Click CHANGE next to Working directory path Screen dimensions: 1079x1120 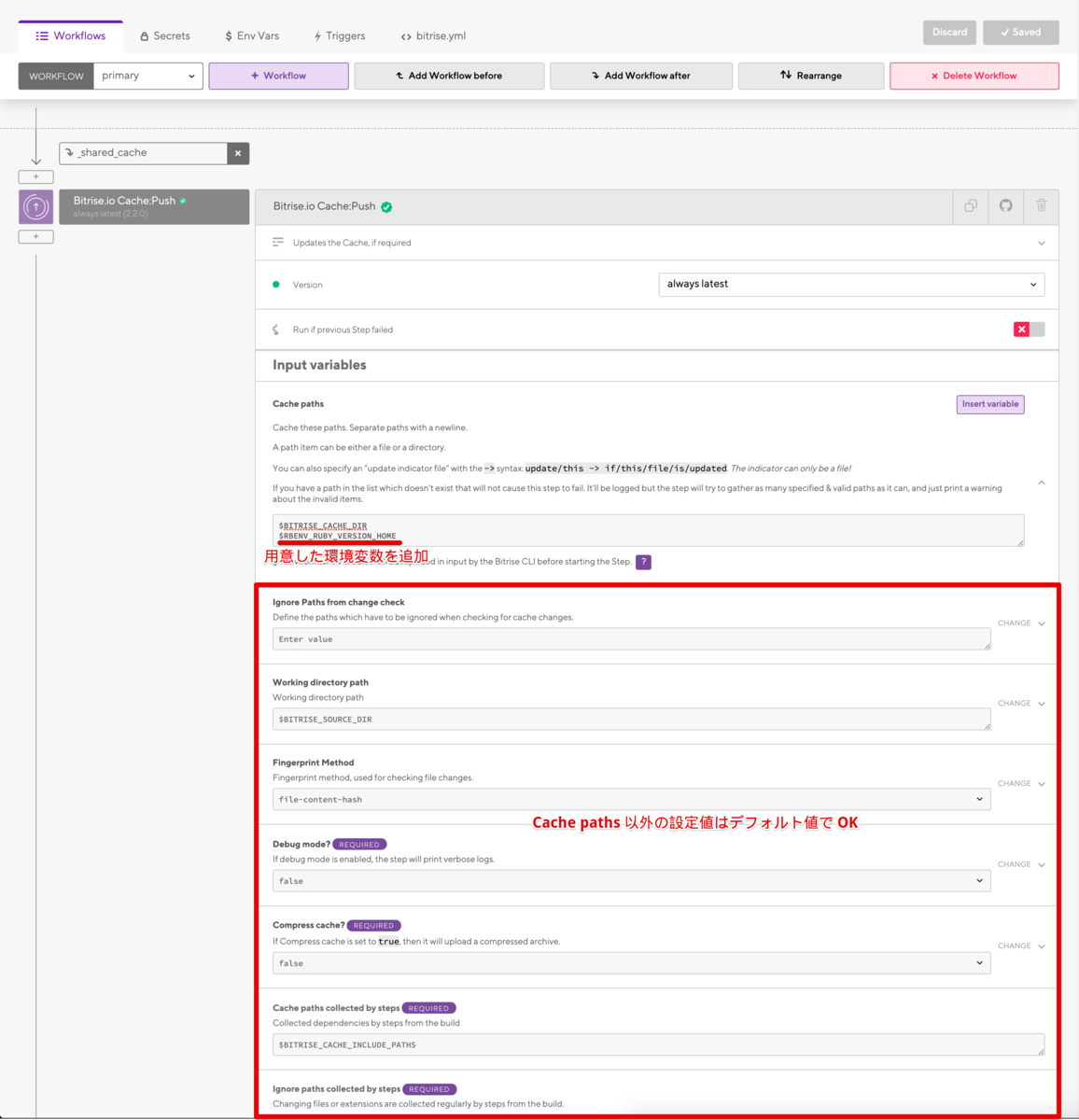pyautogui.click(x=1021, y=704)
